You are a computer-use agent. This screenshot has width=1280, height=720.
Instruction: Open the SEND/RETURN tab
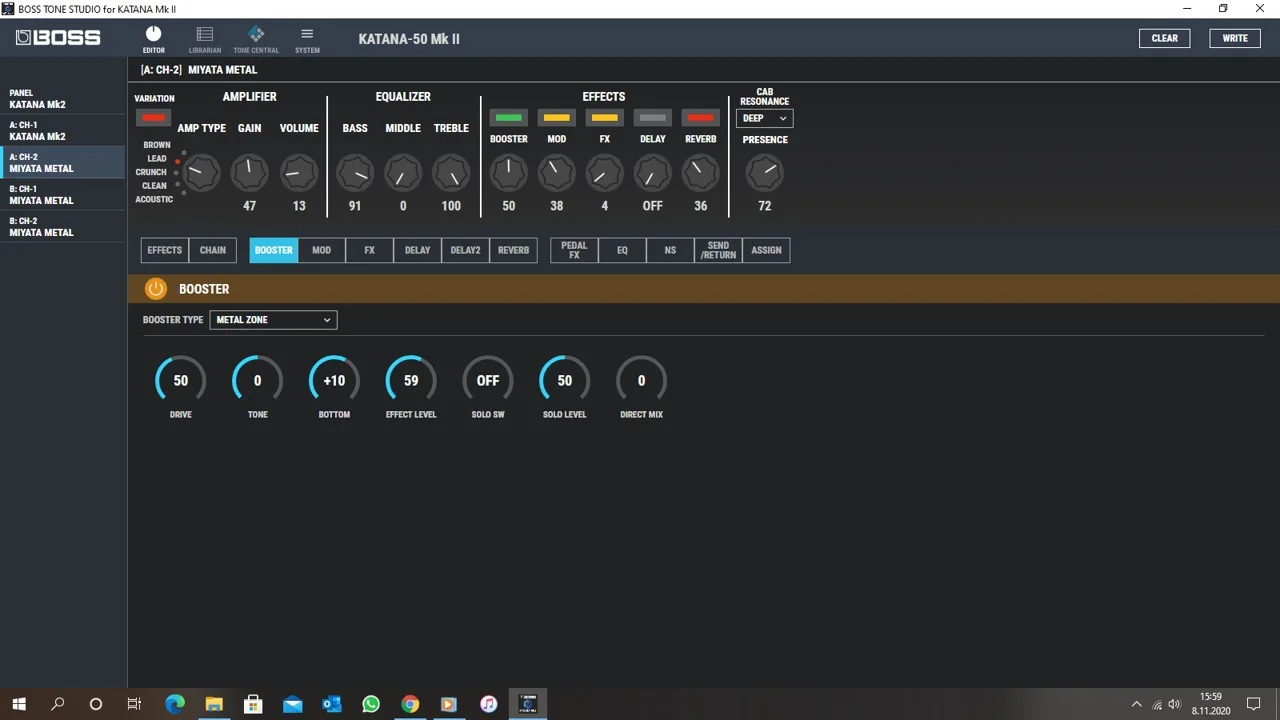[x=718, y=250]
